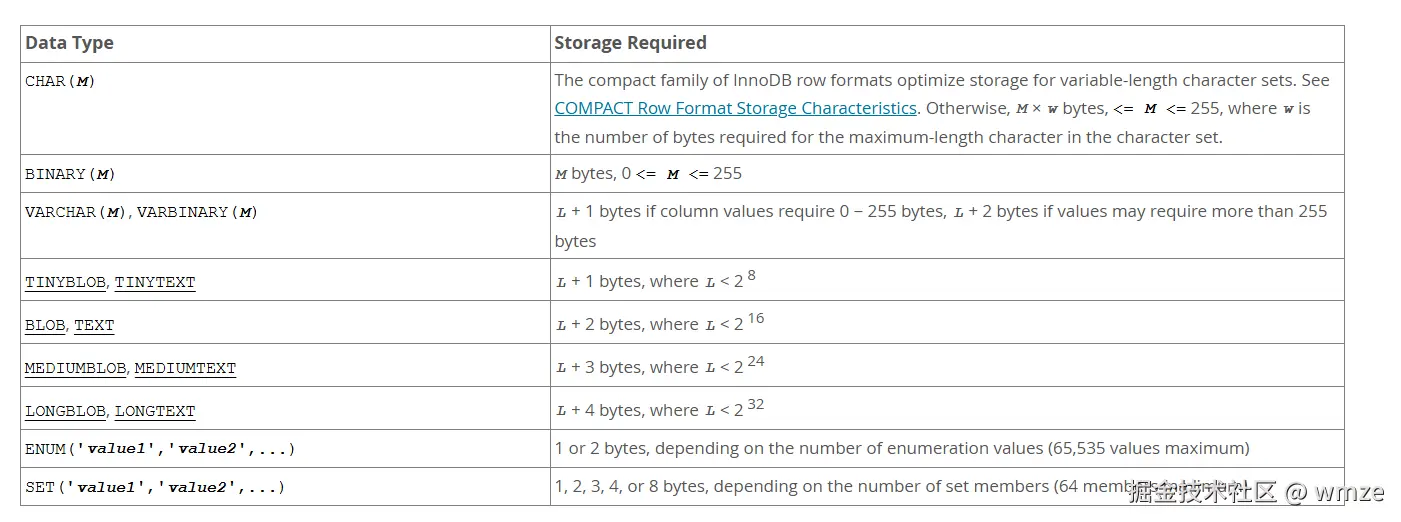Click the LONGBLOB data type link

66,411
